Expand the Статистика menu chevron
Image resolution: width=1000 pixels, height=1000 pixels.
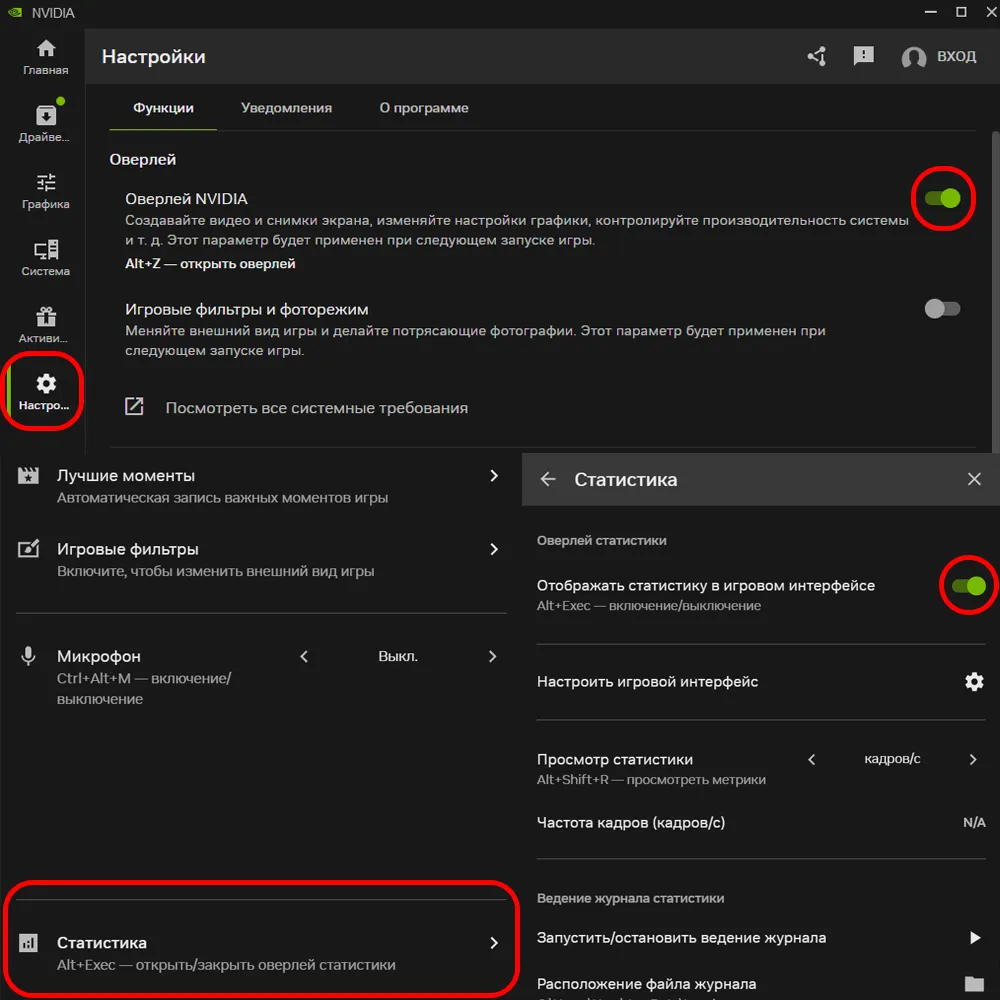pyautogui.click(x=494, y=943)
